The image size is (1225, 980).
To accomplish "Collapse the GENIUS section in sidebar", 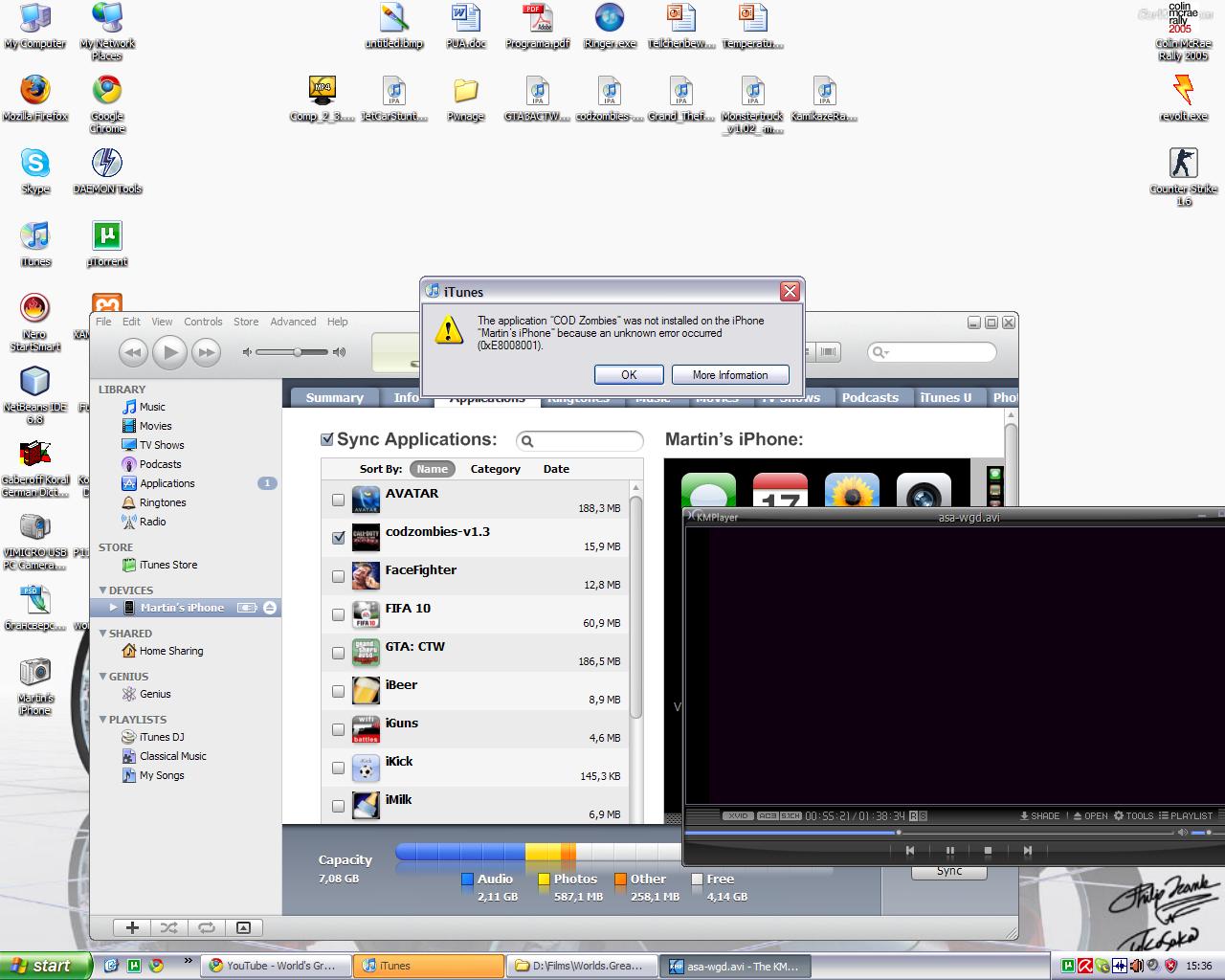I will pyautogui.click(x=103, y=677).
